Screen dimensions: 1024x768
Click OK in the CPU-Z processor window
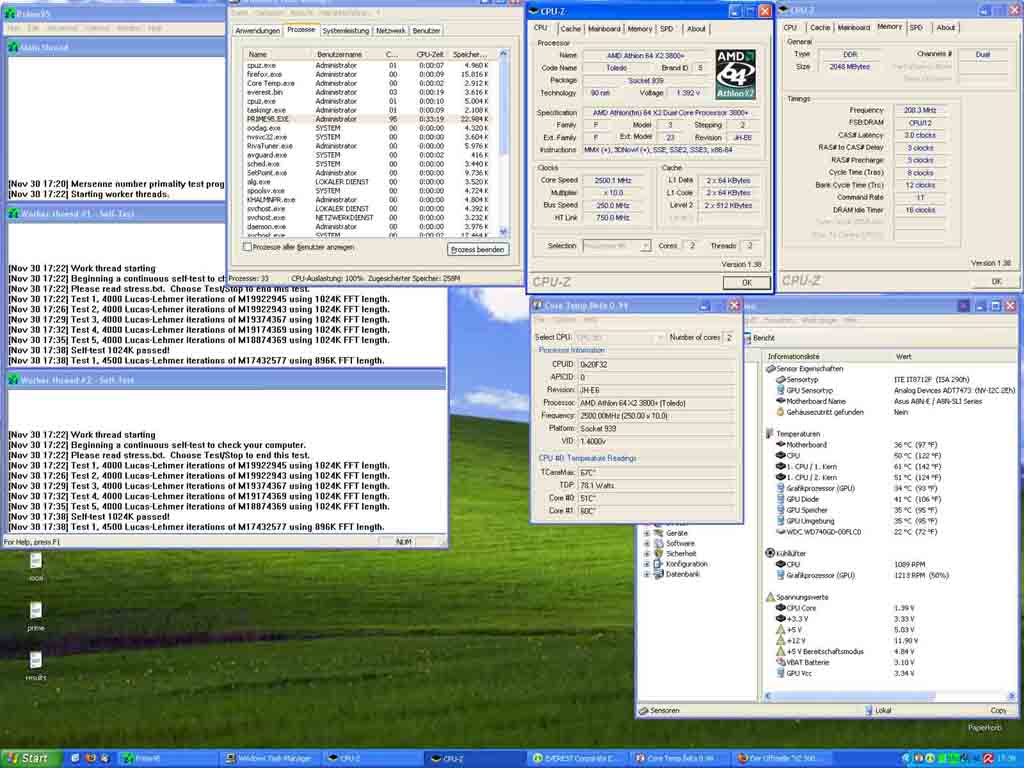coord(746,283)
